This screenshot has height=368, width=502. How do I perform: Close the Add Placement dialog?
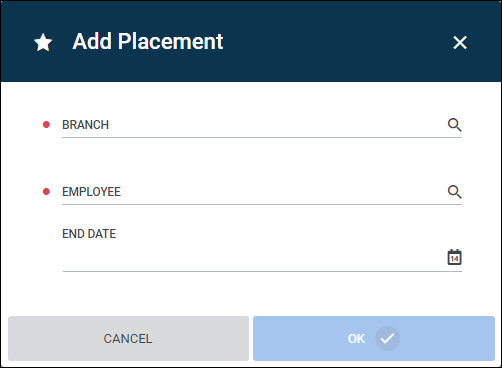(x=460, y=43)
